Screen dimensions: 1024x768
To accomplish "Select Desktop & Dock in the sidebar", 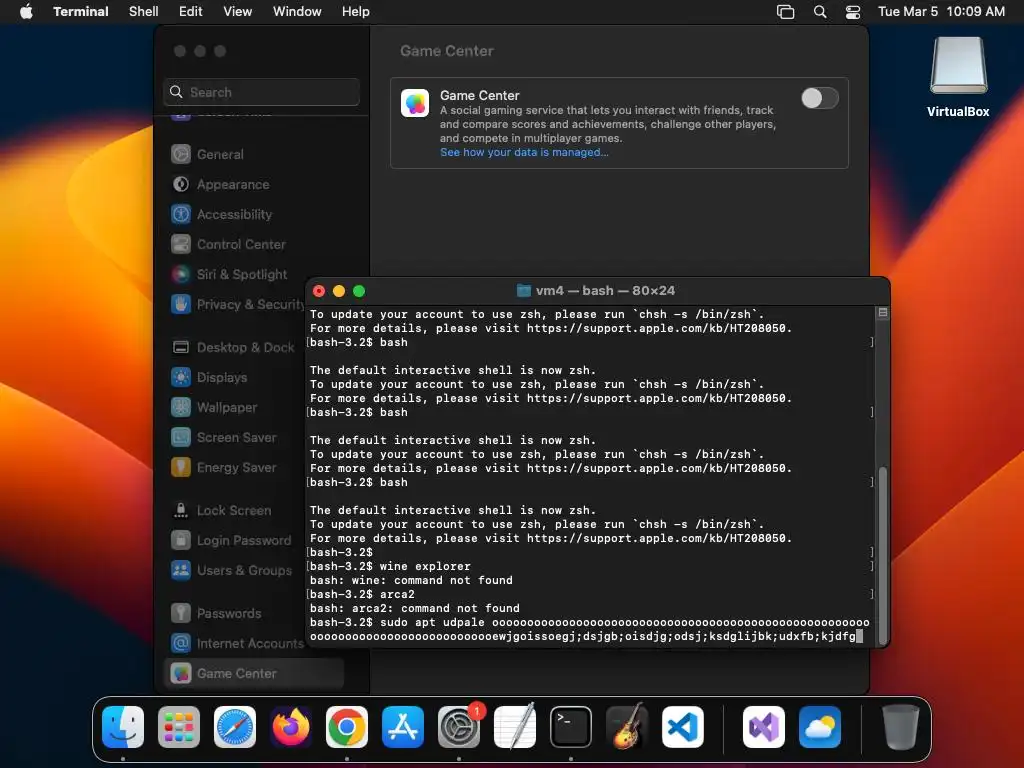I will (234, 347).
